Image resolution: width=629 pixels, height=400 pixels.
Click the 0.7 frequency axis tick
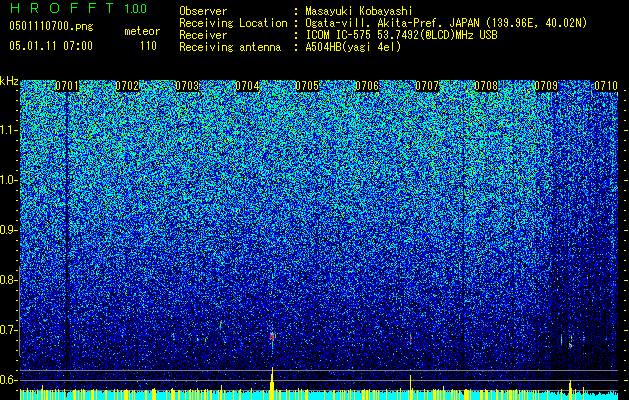pos(9,330)
